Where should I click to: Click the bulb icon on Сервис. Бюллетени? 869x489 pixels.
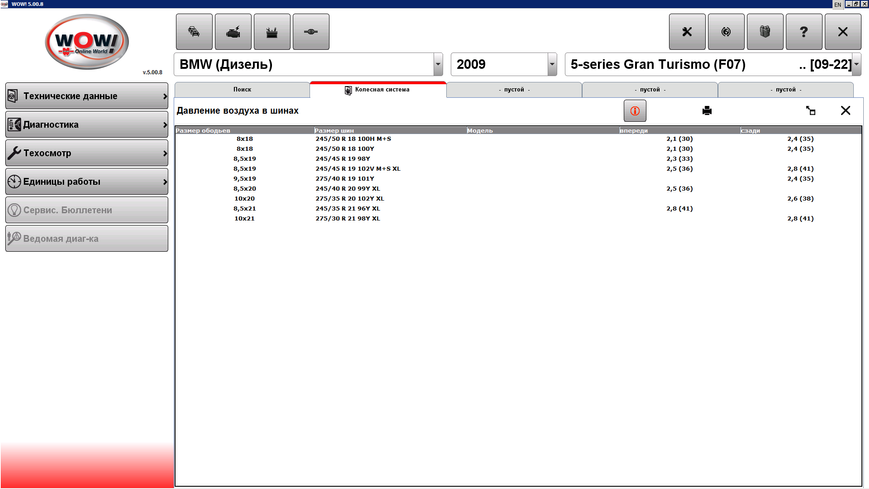point(14,210)
